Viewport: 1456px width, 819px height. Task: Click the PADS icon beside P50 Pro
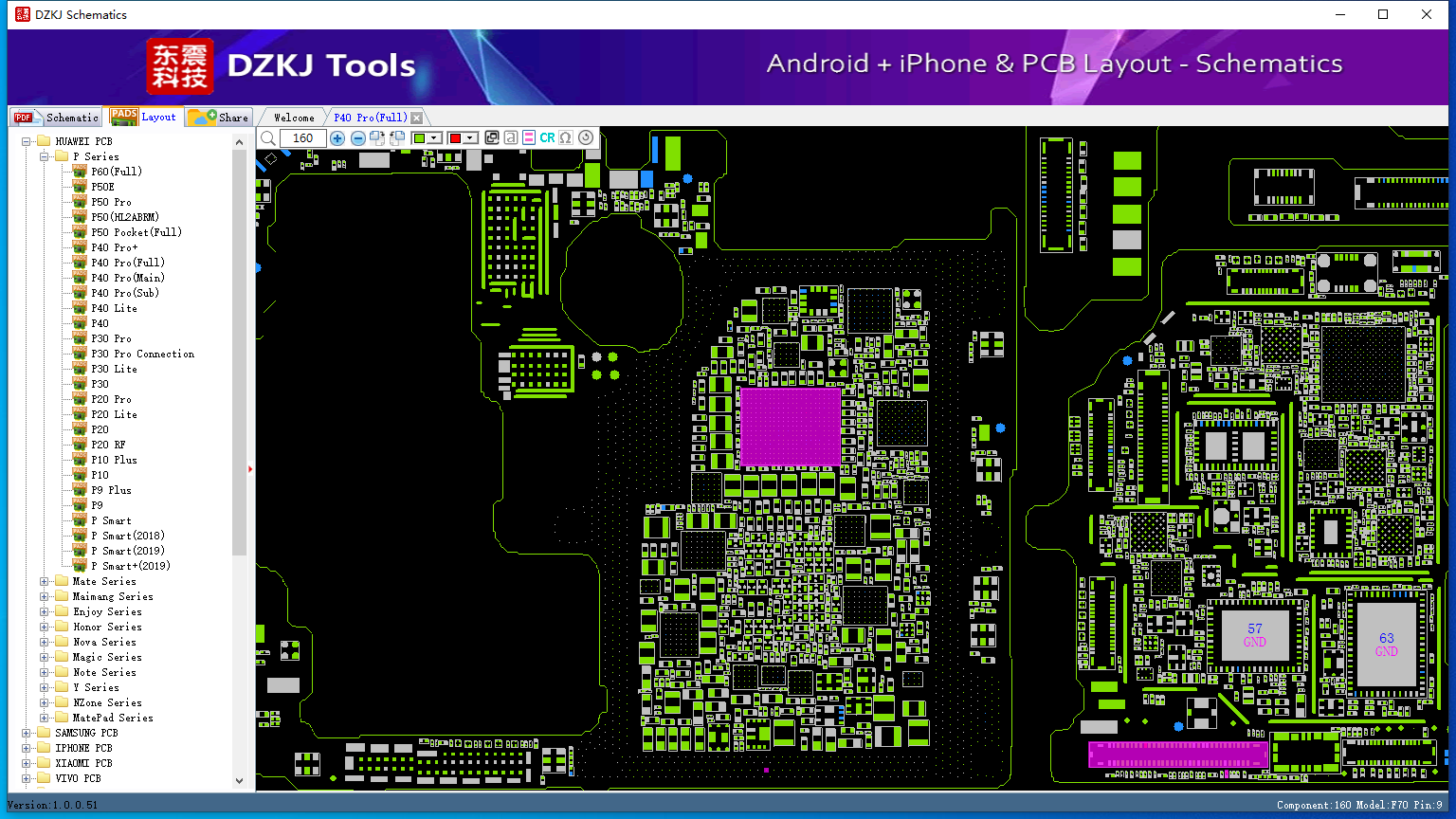(x=80, y=202)
